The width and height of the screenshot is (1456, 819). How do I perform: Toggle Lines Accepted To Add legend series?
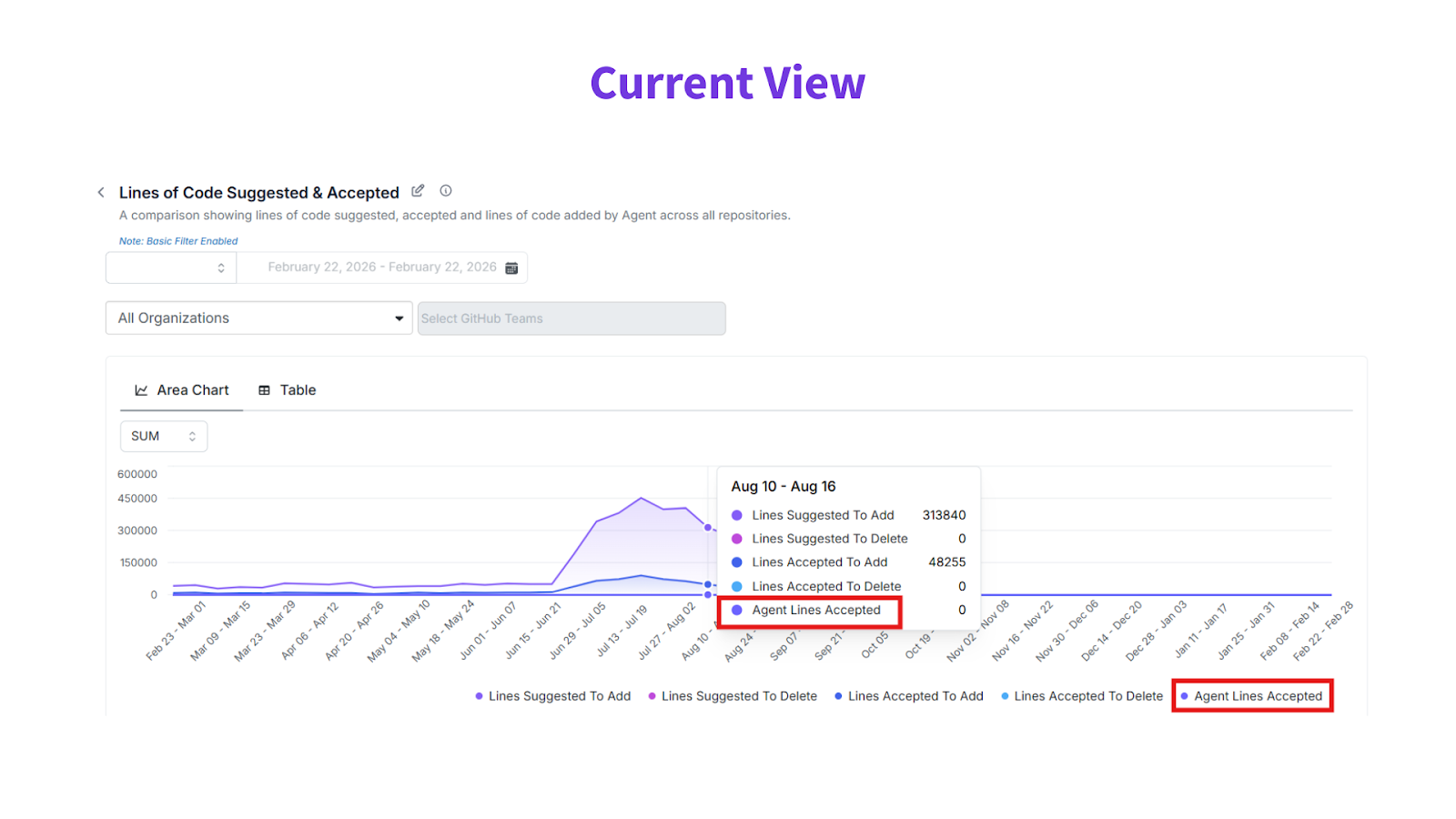click(x=915, y=696)
